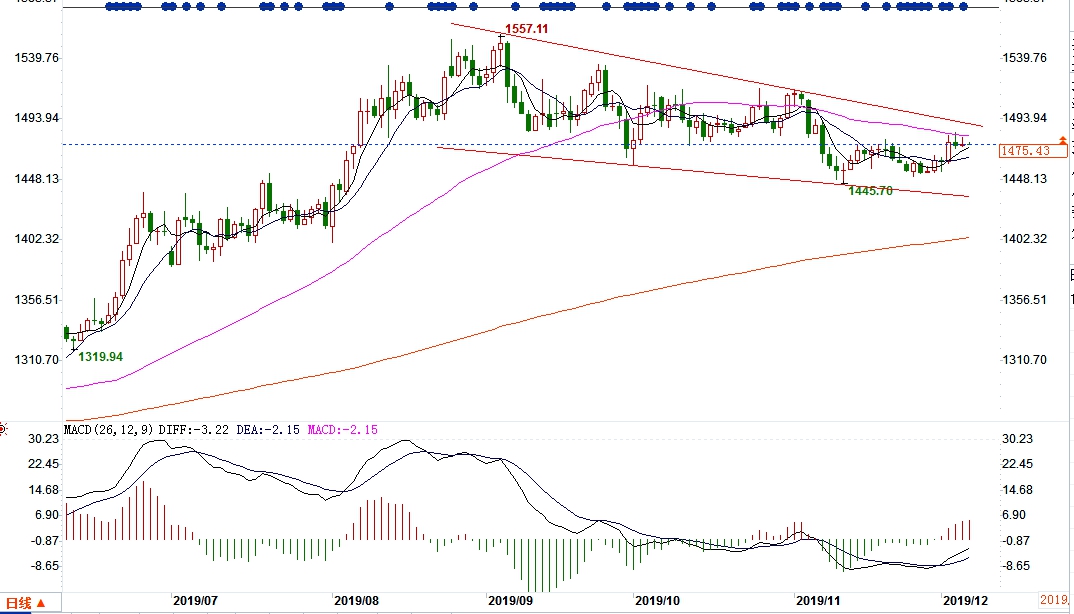
Task: Click the MACD(26,12,9) indicator title
Action: 107,430
